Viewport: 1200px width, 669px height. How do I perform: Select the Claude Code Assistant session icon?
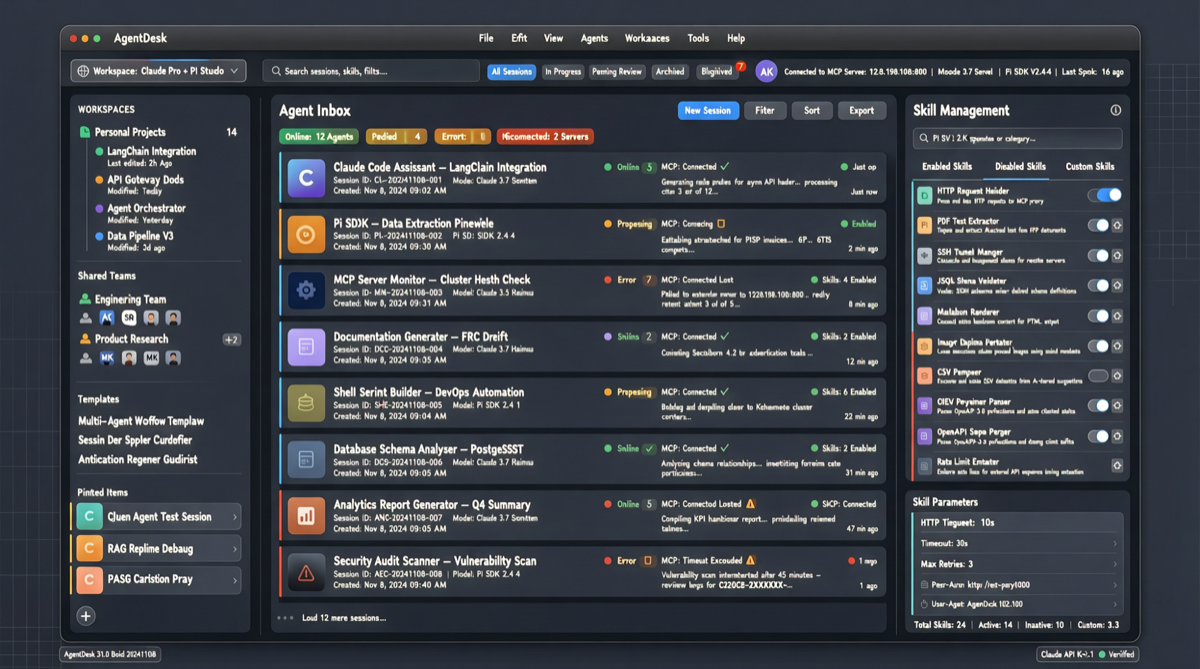click(x=305, y=178)
